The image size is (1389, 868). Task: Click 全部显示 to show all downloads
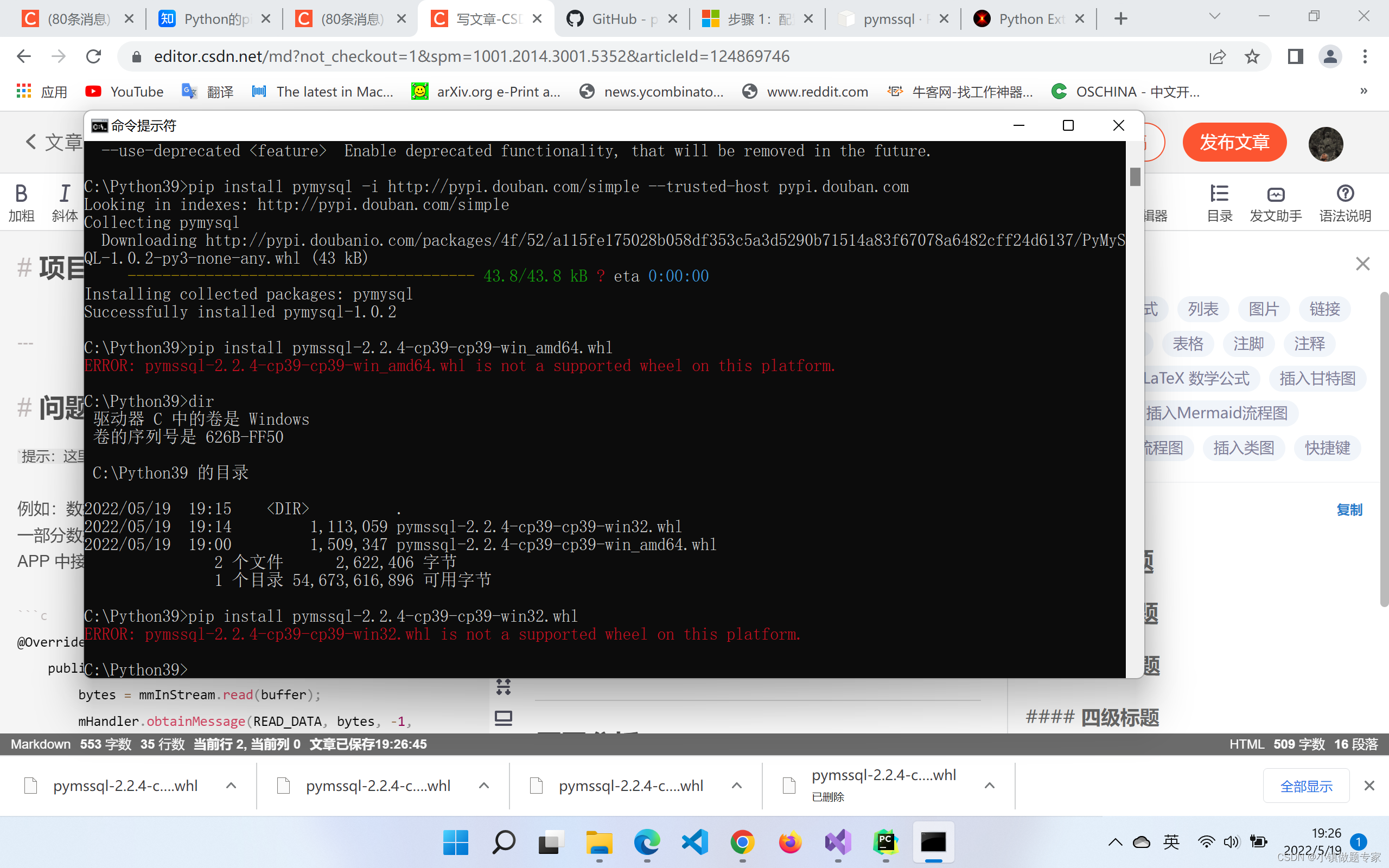click(x=1307, y=786)
